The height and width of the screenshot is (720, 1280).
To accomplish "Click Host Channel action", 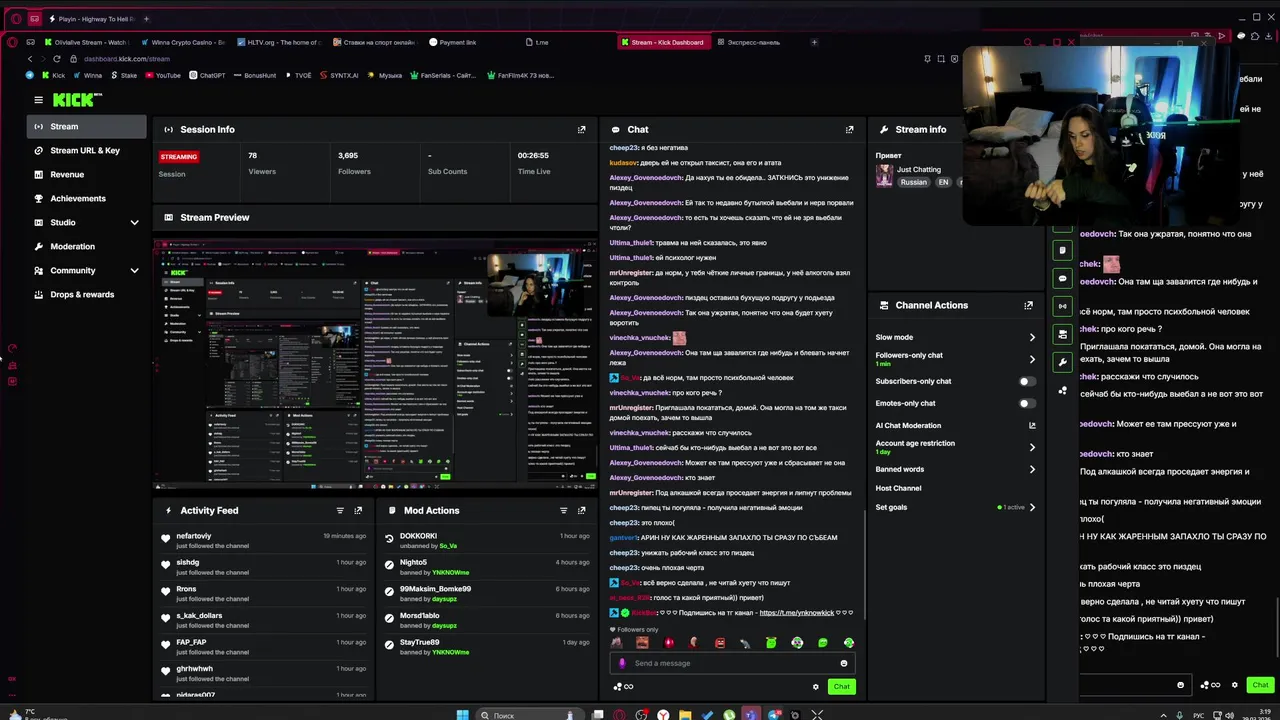I will click(898, 488).
